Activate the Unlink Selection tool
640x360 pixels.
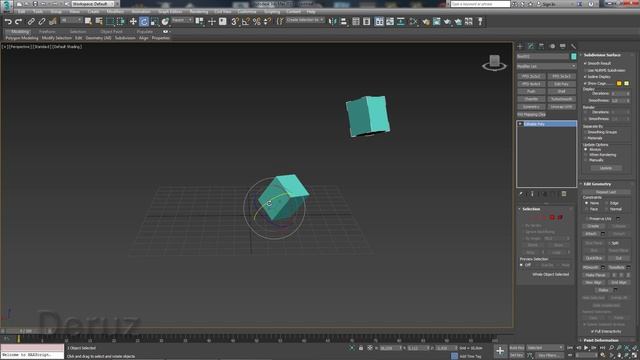click(x=42, y=21)
